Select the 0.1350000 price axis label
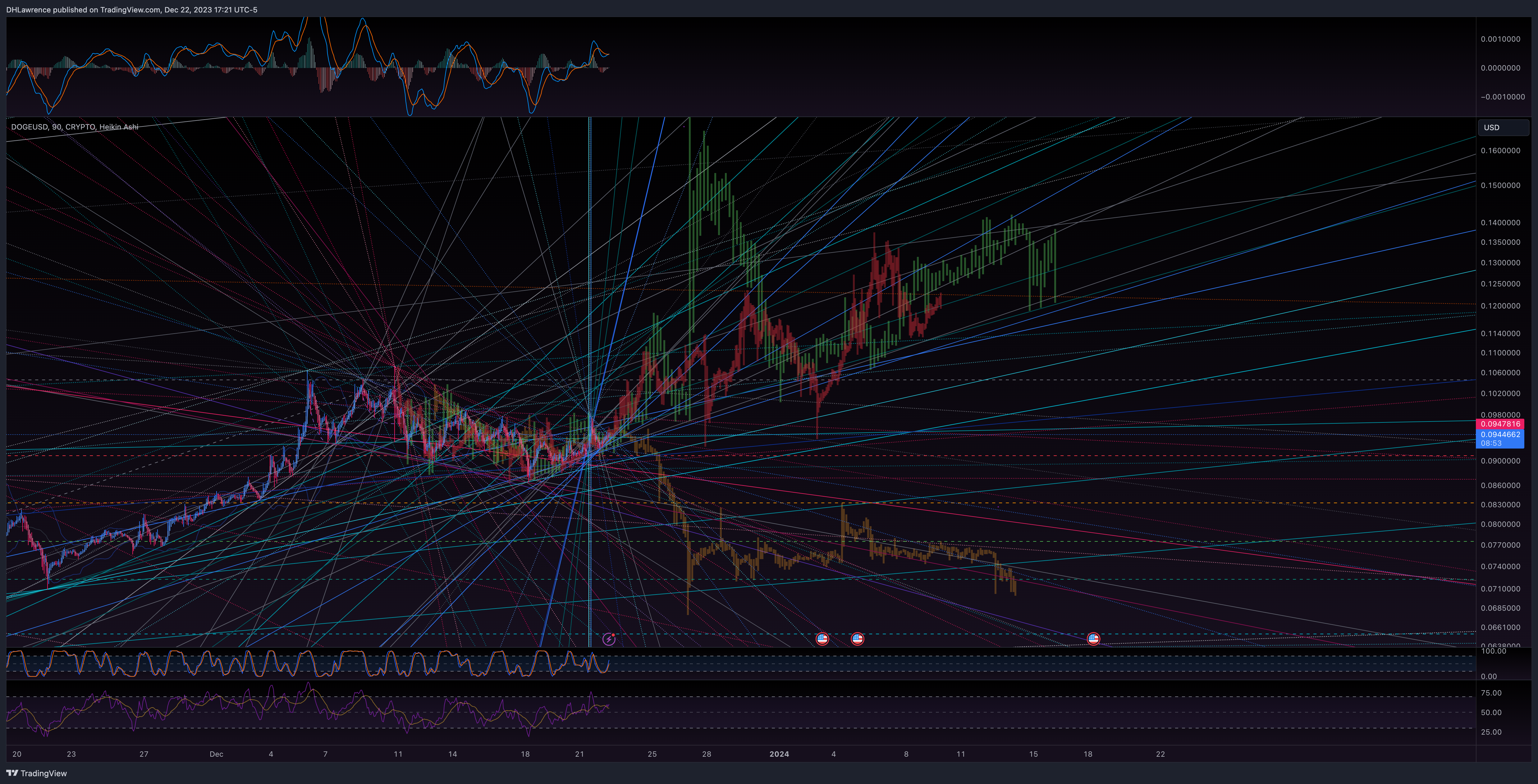Image resolution: width=1538 pixels, height=784 pixels. tap(1500, 242)
